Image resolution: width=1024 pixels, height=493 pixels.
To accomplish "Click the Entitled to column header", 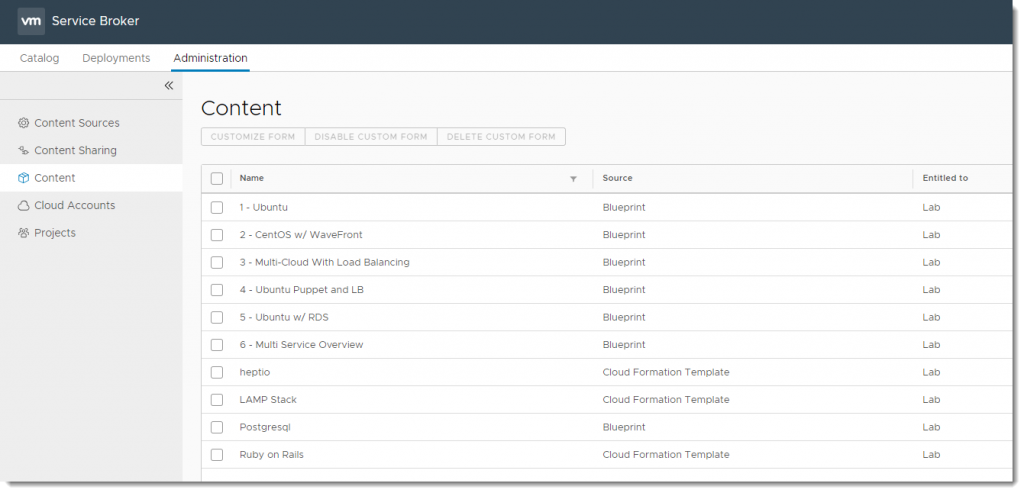I will click(x=945, y=178).
